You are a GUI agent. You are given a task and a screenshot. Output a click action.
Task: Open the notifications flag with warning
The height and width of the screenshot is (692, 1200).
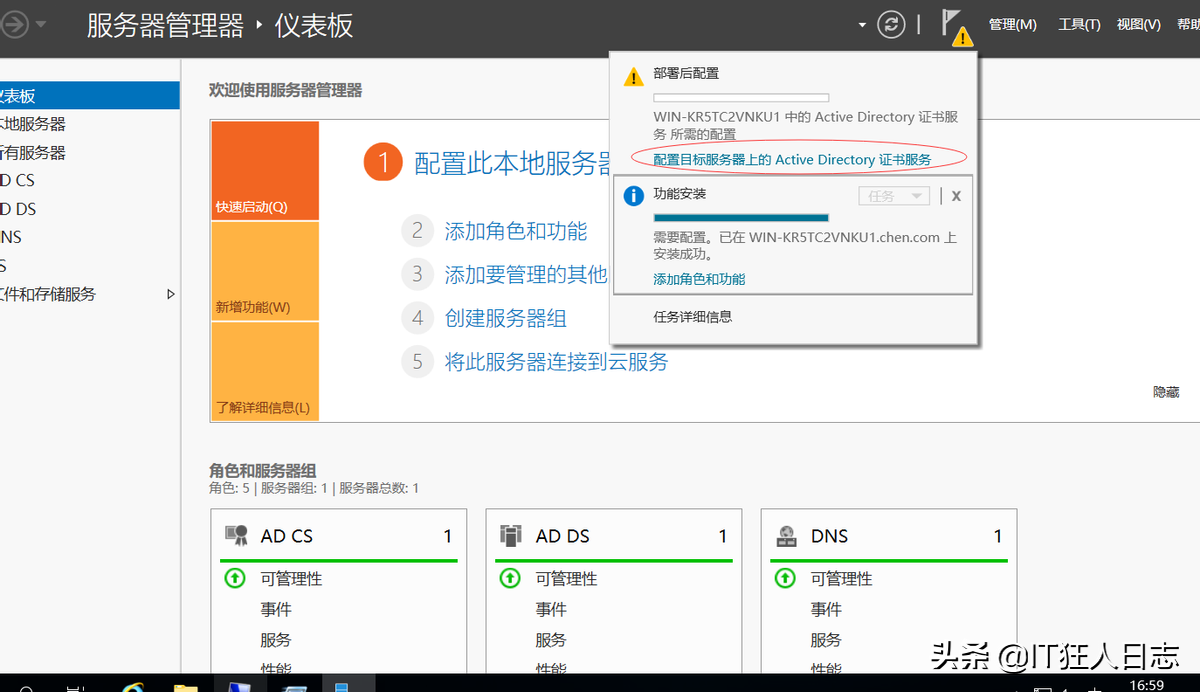point(956,28)
